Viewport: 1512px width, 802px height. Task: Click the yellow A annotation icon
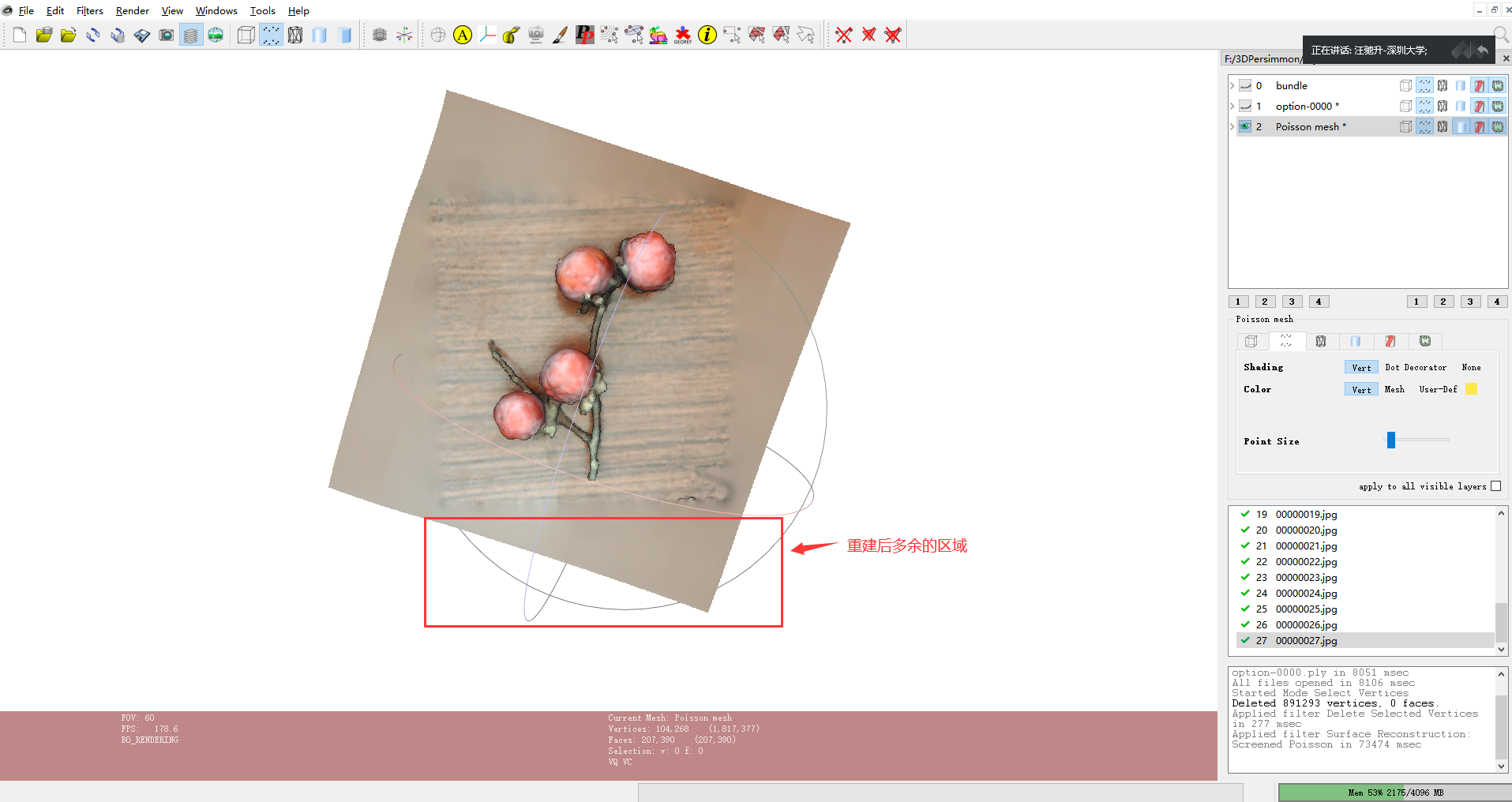click(x=463, y=35)
